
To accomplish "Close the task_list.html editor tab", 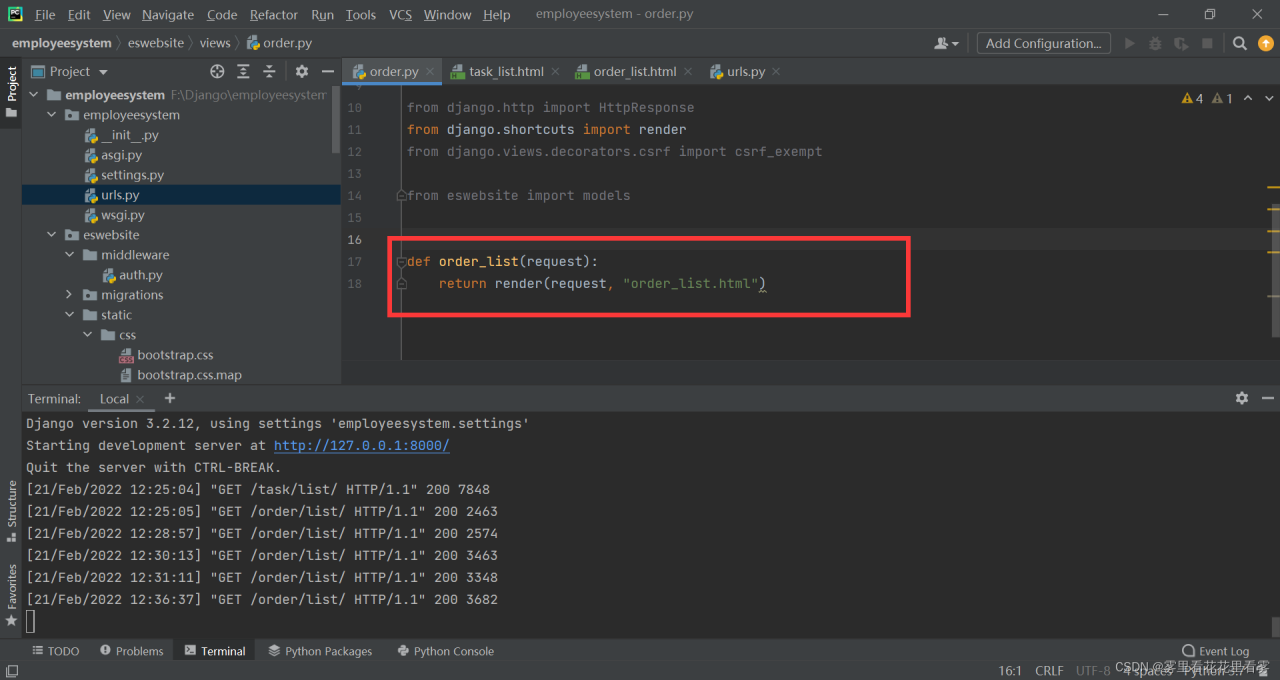I will pyautogui.click(x=555, y=72).
